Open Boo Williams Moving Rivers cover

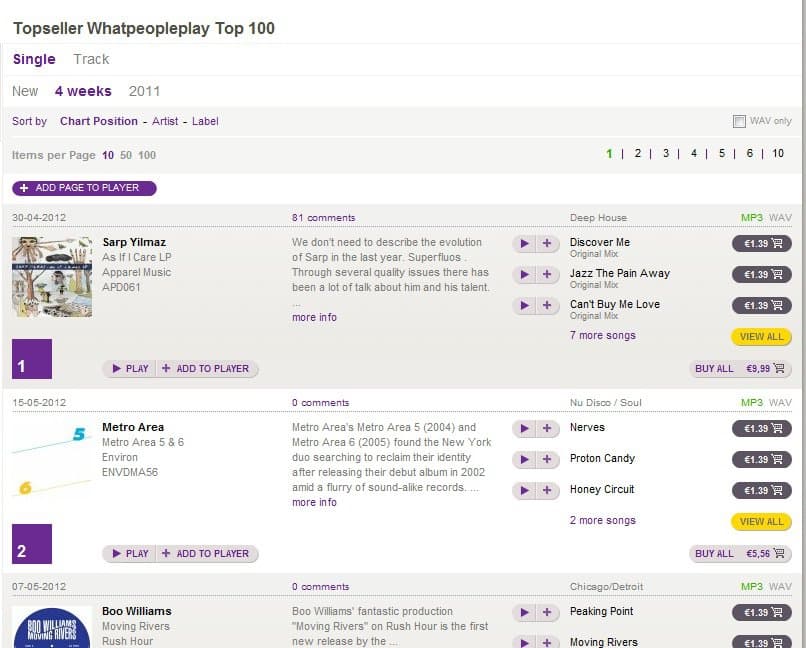pos(52,627)
